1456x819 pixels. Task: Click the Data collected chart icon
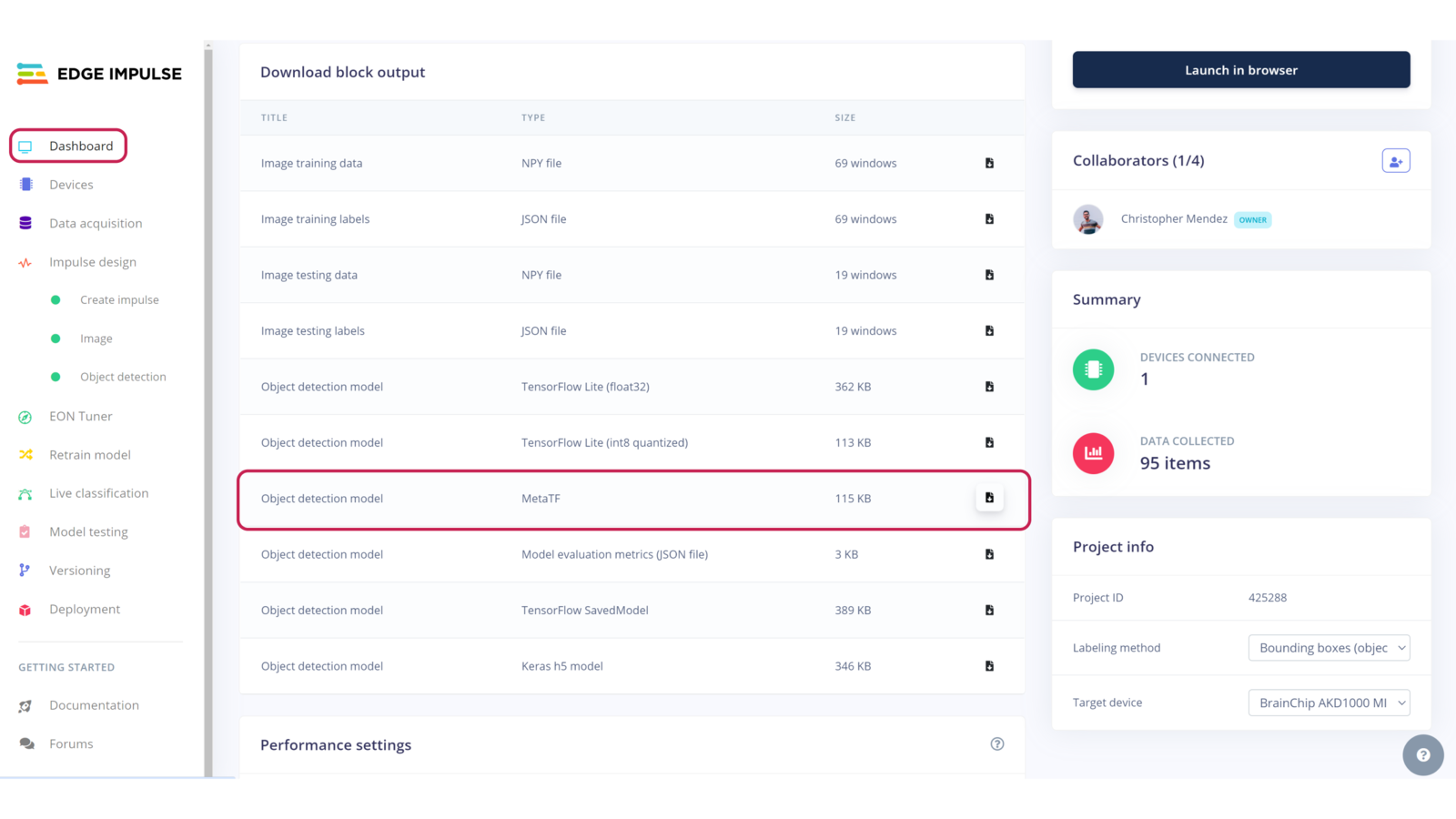pos(1093,453)
